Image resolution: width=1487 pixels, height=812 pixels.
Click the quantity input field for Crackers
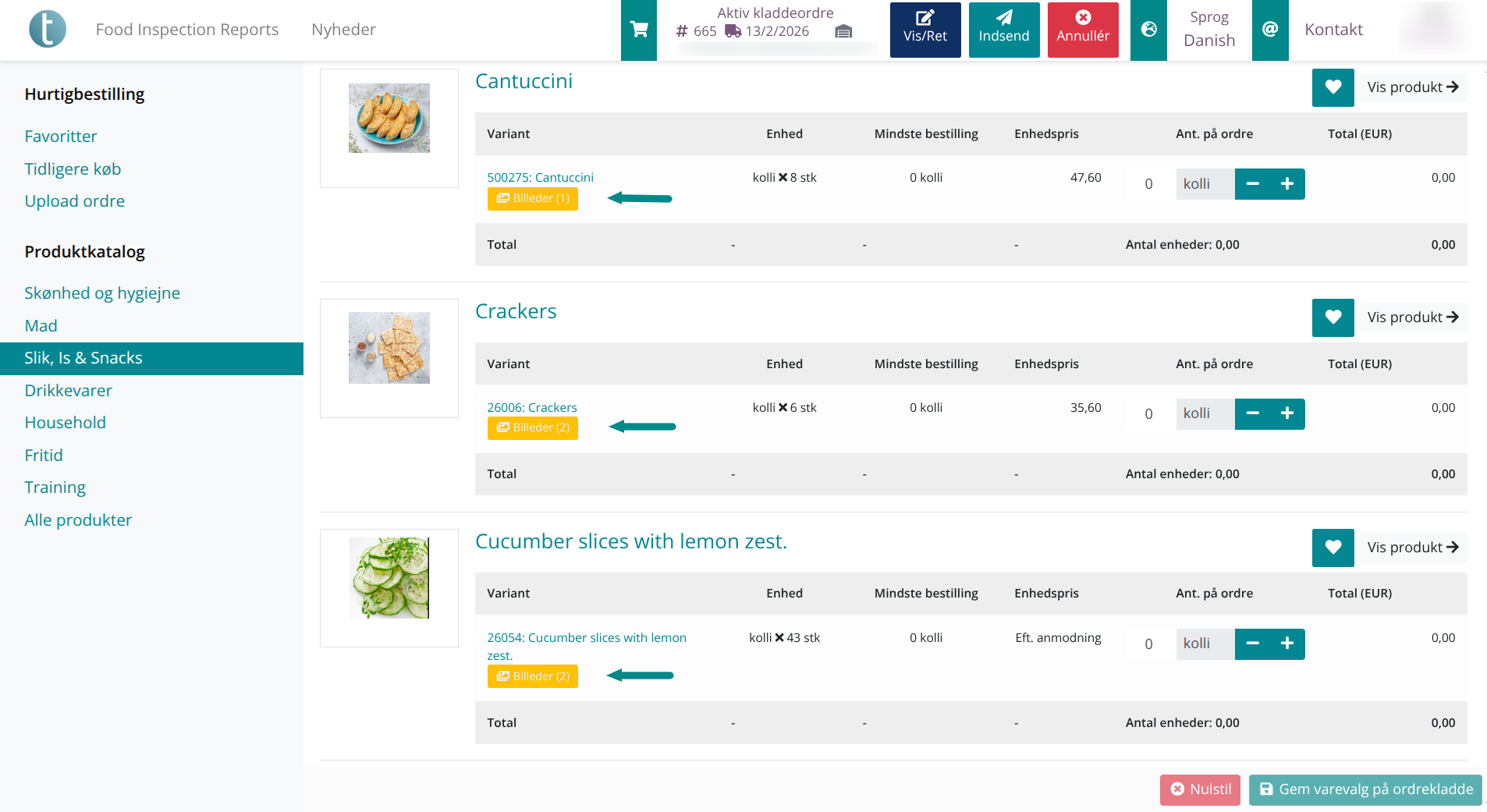coord(1148,413)
